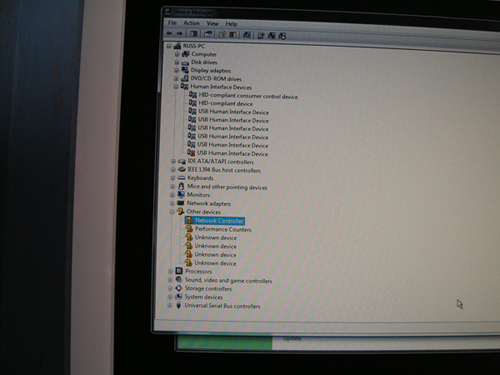Click the Universal Serial Bus controllers label
This screenshot has width=500, height=375.
tap(222, 306)
